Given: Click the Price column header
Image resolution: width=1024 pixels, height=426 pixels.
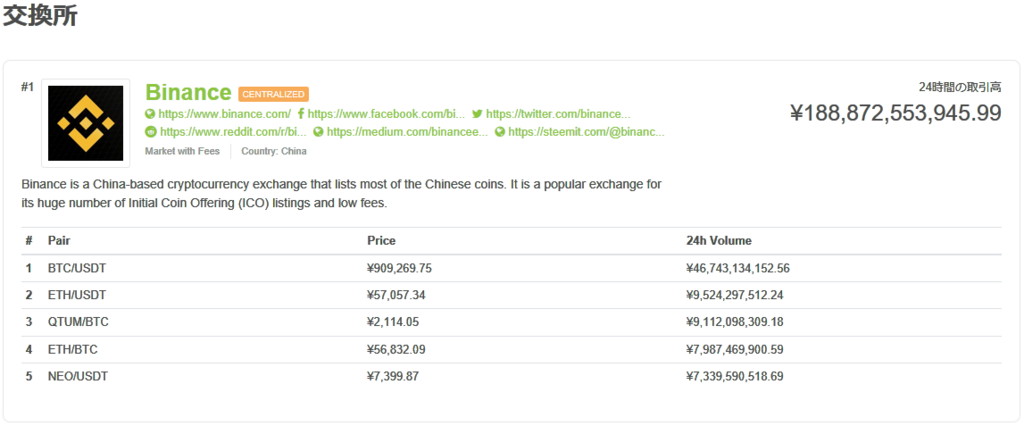Looking at the screenshot, I should [381, 240].
